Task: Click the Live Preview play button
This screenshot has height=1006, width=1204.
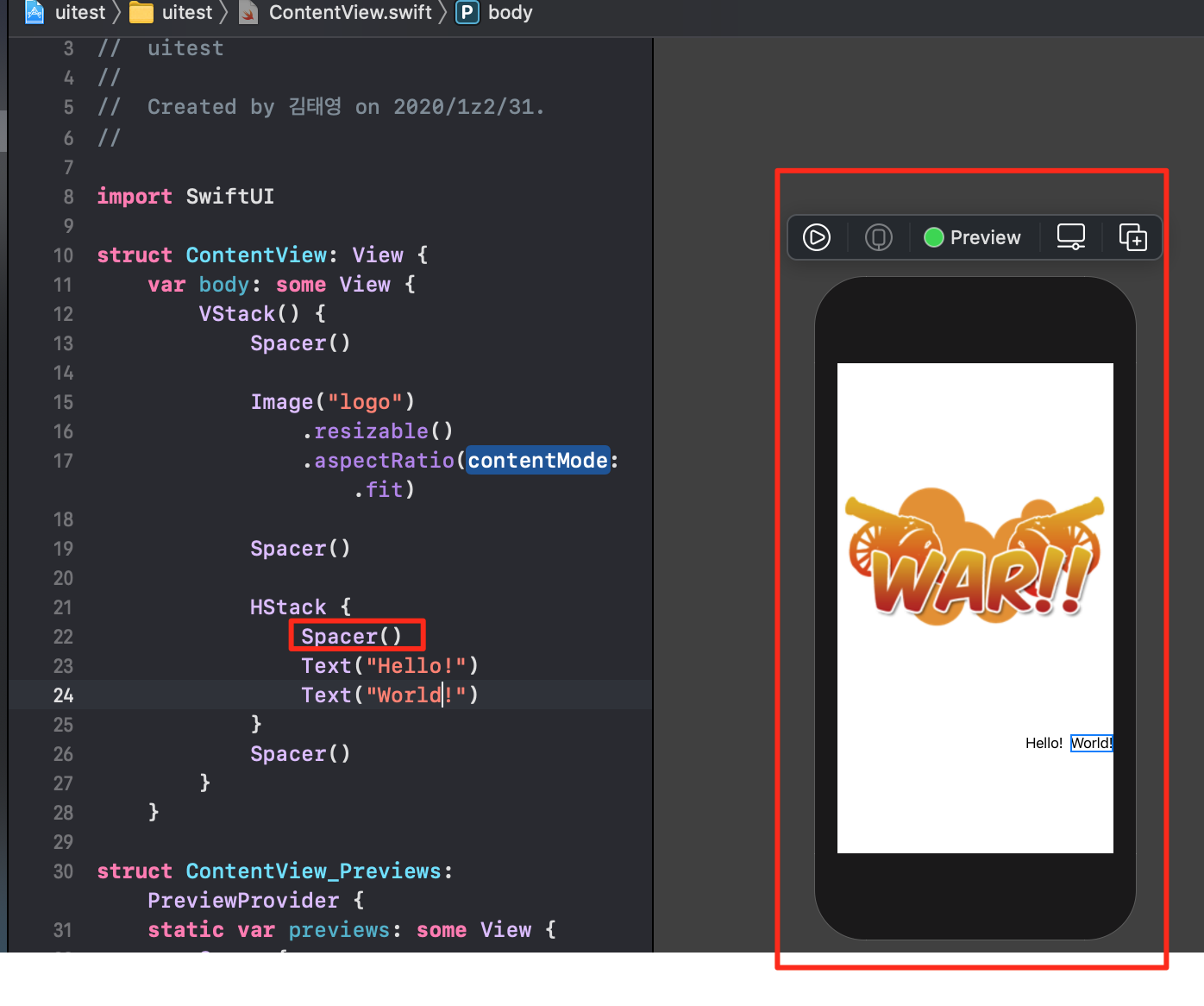Action: click(816, 237)
